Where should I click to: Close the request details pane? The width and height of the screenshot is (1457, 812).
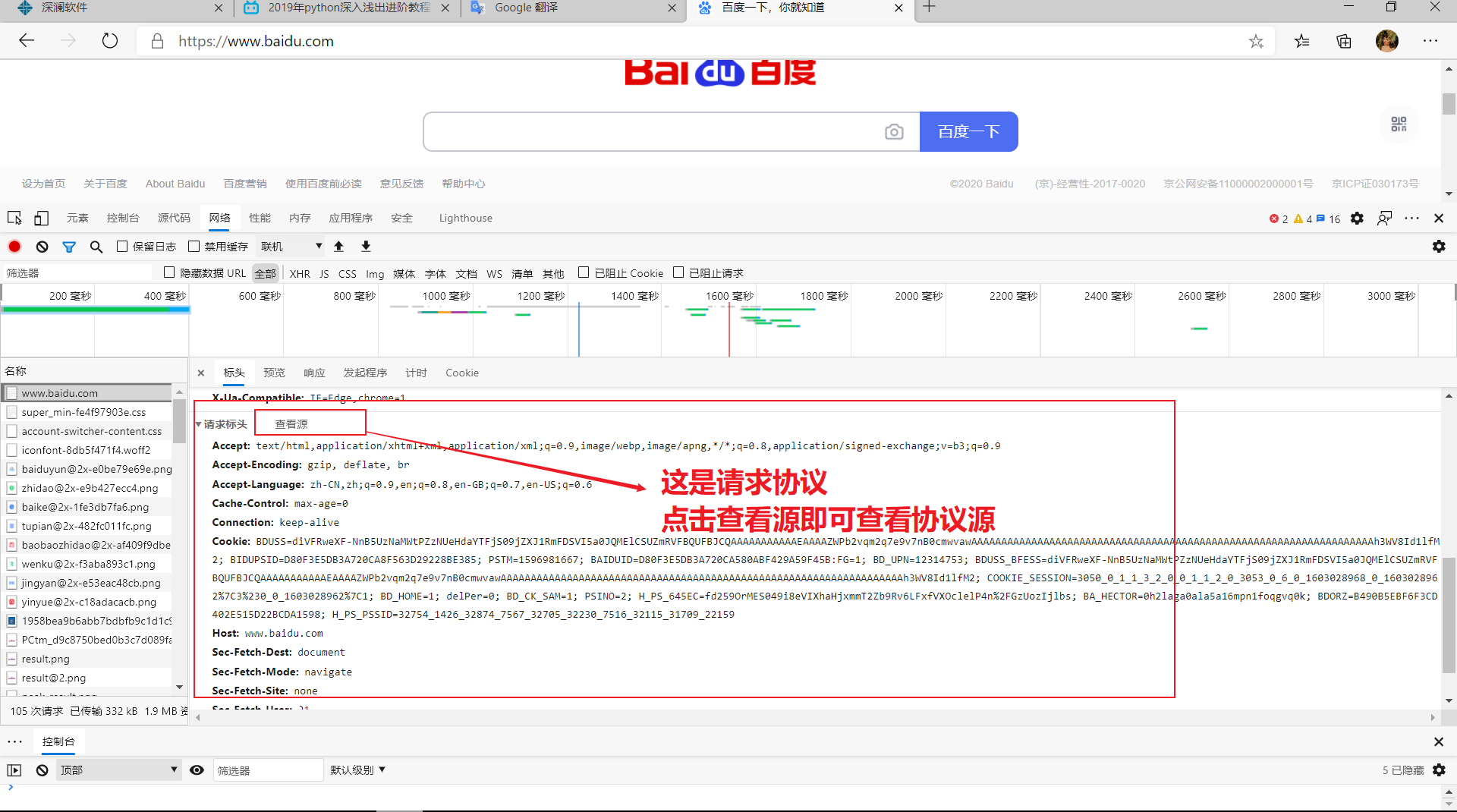tap(201, 373)
